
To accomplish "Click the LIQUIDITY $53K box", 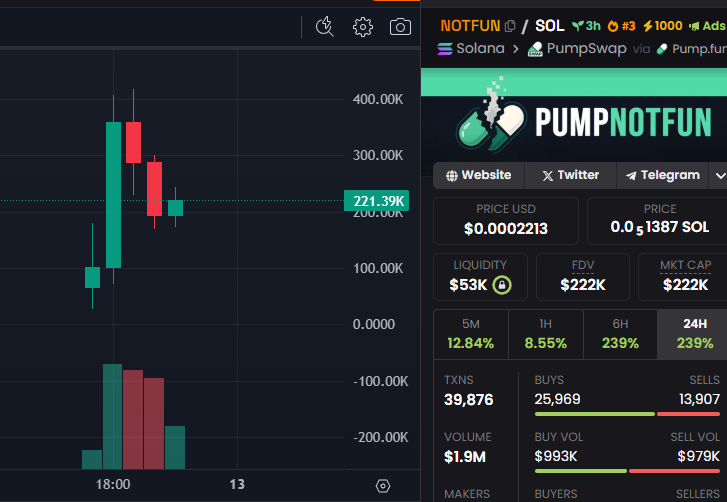I will (x=480, y=277).
